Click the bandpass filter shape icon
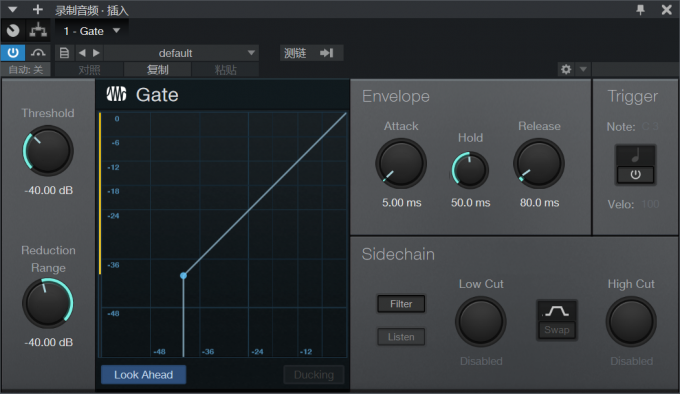The height and width of the screenshot is (394, 680). (x=557, y=311)
